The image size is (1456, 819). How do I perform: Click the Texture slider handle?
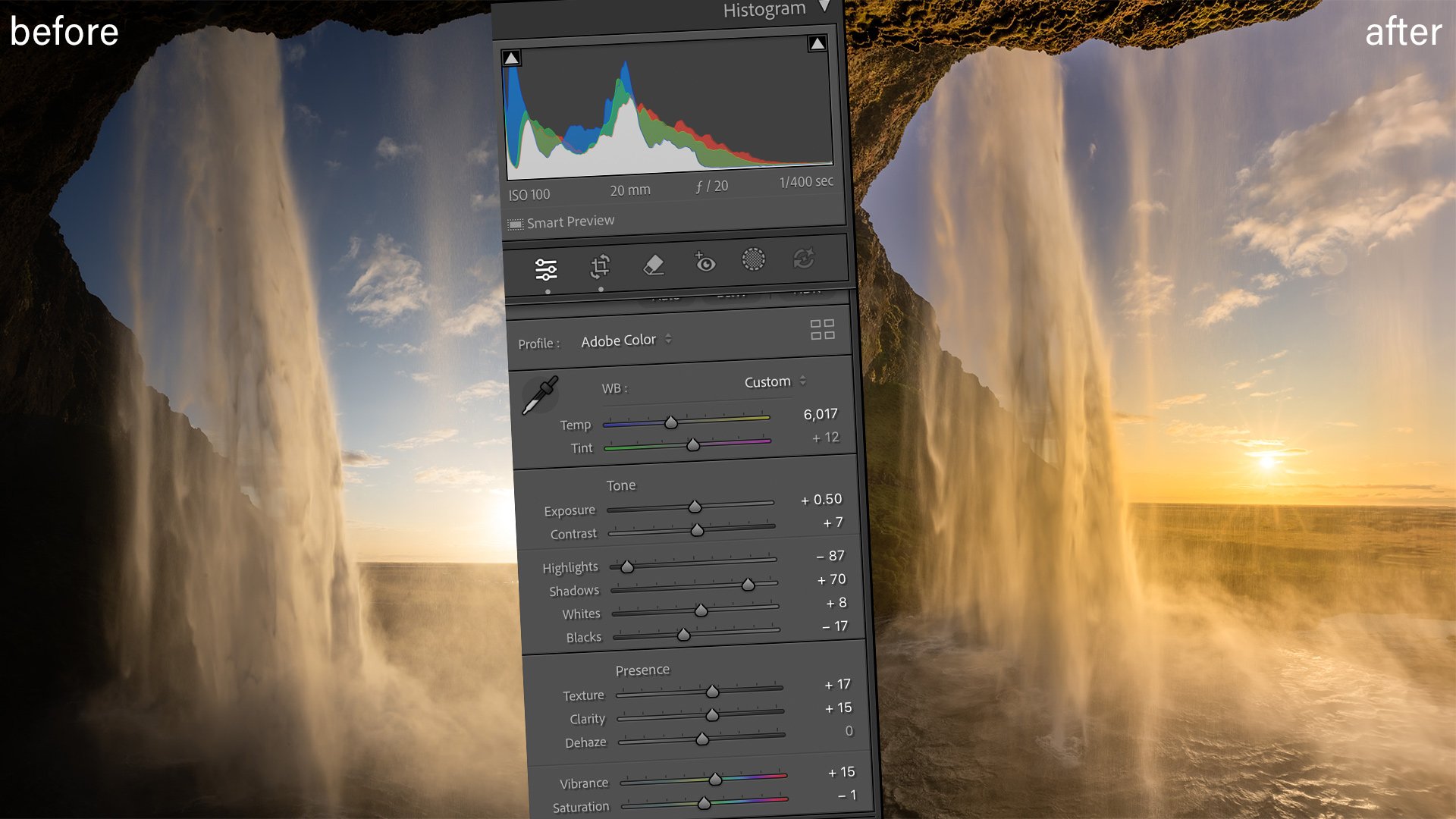[x=712, y=691]
